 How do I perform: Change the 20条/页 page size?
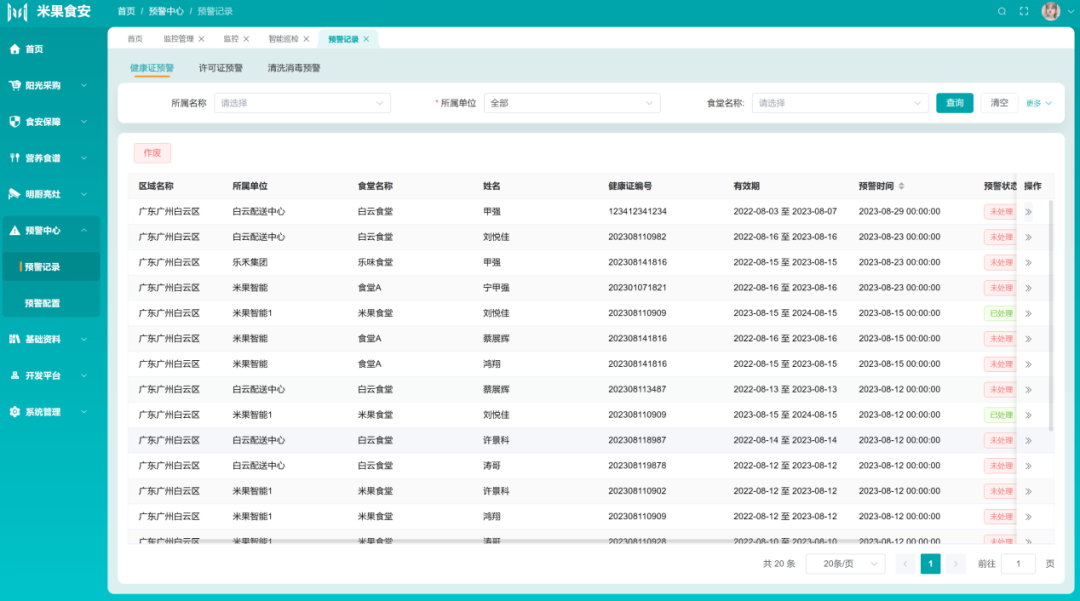click(x=846, y=564)
